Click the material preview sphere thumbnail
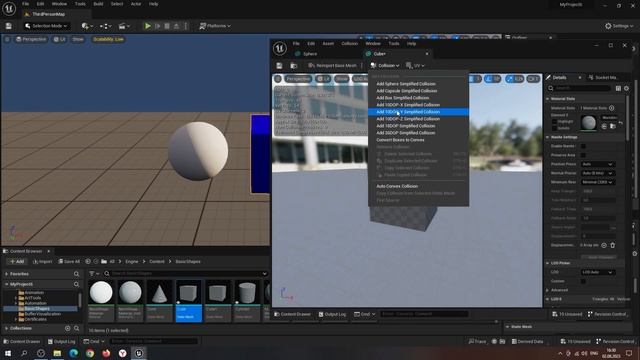This screenshot has width=640, height=360. click(x=589, y=122)
